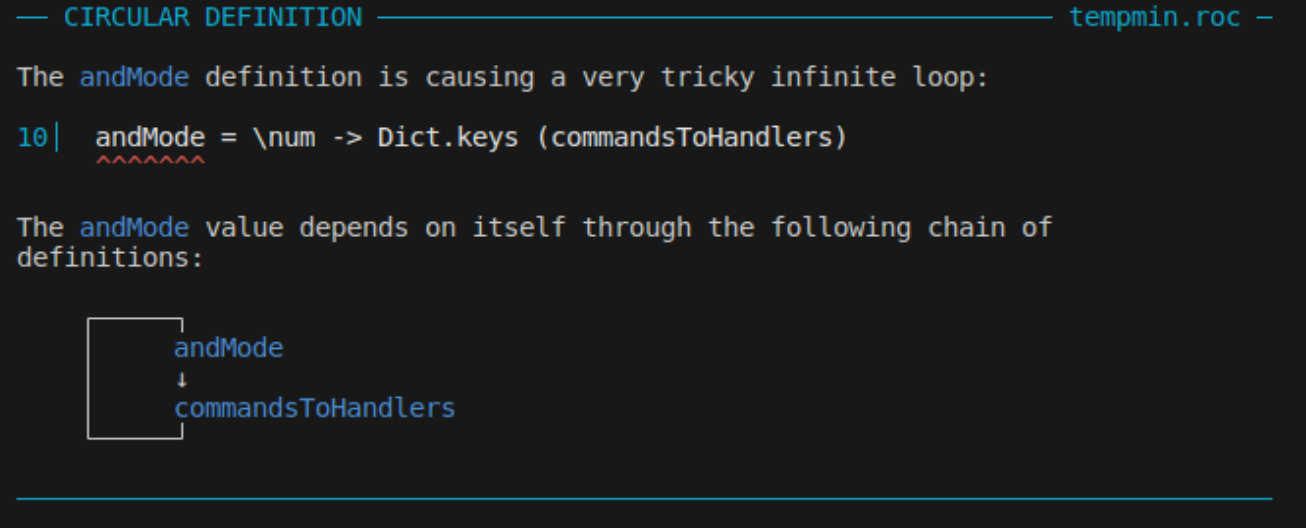Screen dimensions: 1306x528
Task: Click the down arrow in the chain
Action: pos(181,379)
